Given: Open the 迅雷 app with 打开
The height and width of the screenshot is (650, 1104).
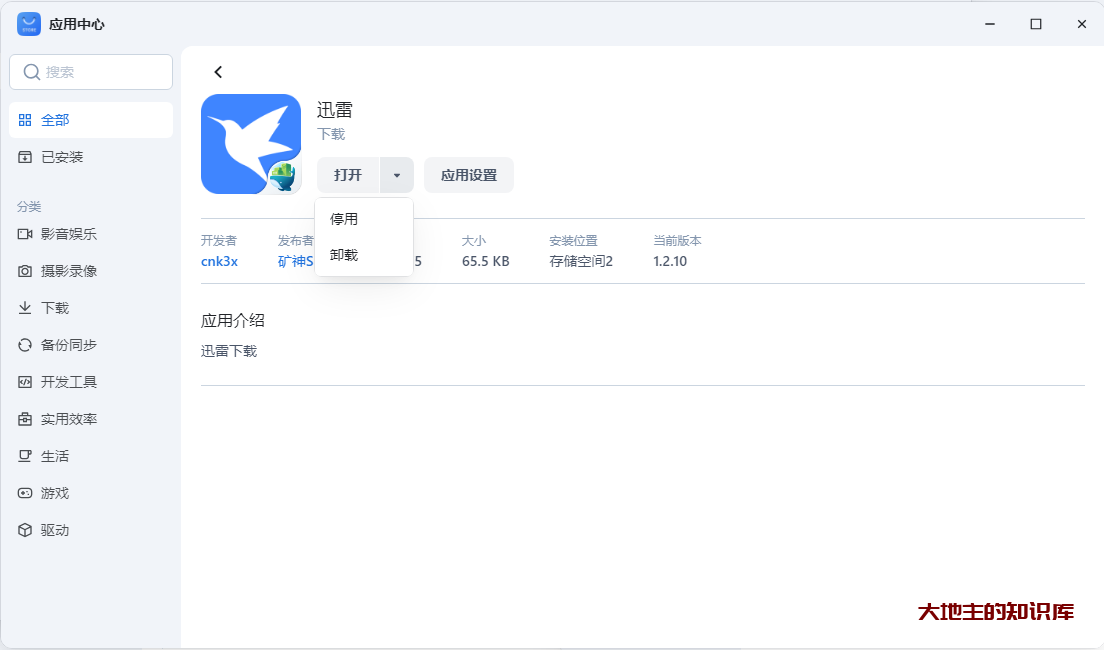Looking at the screenshot, I should point(348,175).
